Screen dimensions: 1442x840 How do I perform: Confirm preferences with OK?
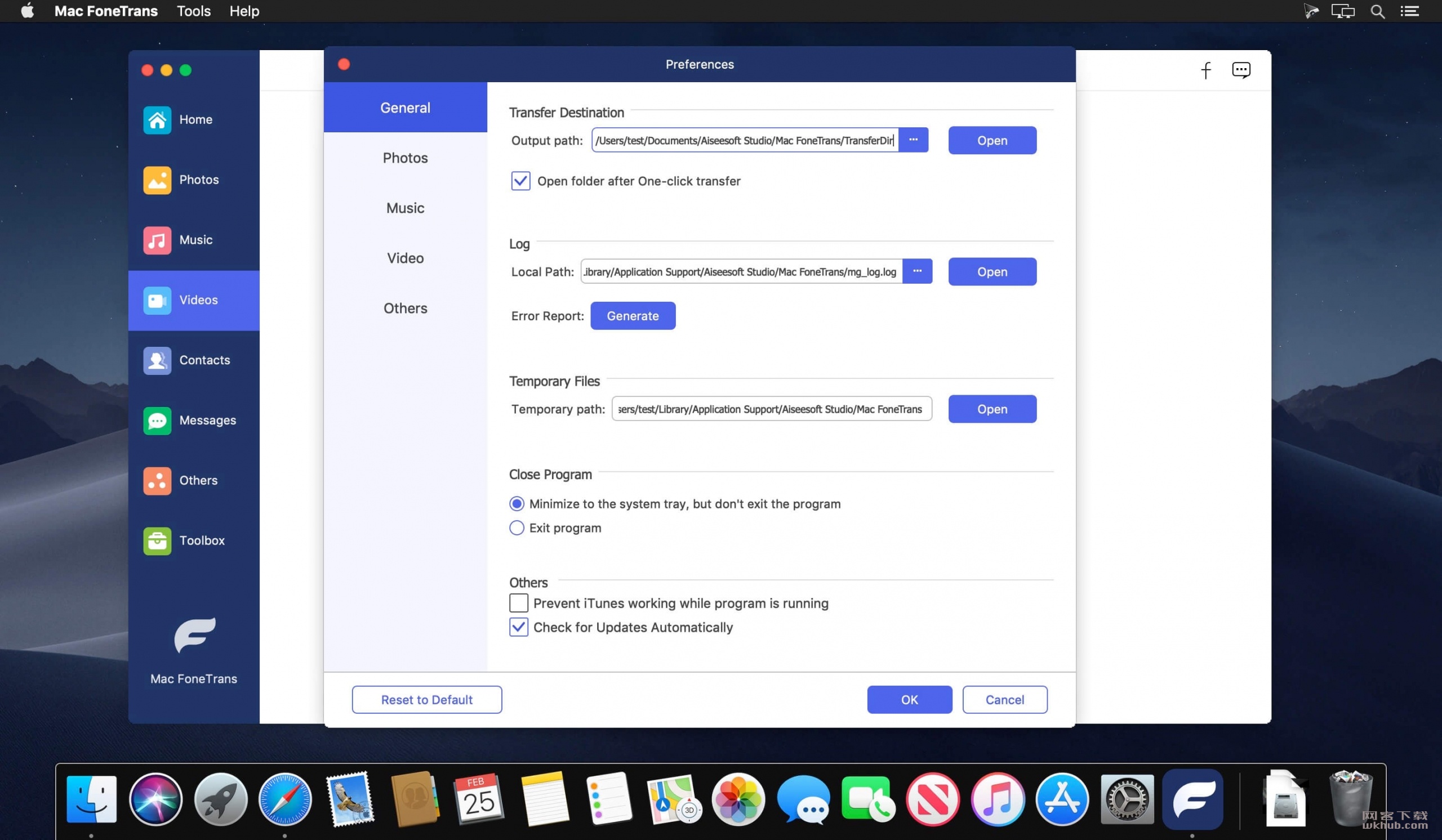[x=910, y=700]
